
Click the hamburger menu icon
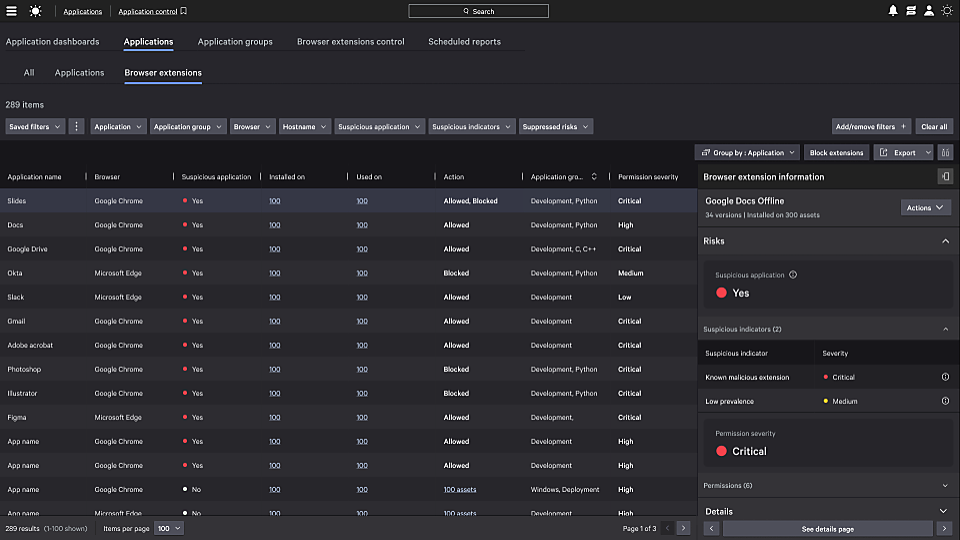pos(12,11)
